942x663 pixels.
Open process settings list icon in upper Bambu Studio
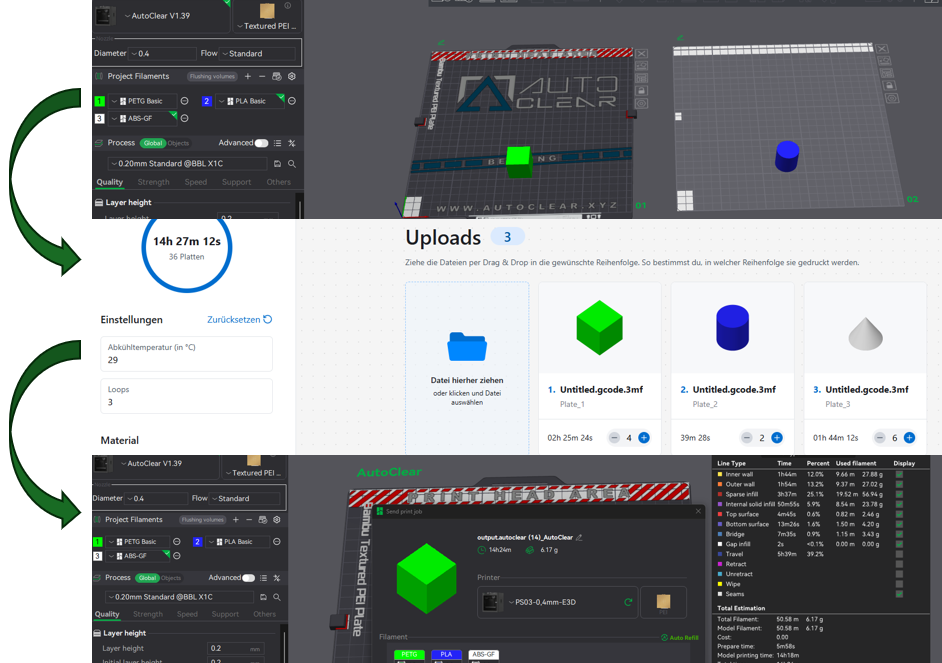point(278,143)
